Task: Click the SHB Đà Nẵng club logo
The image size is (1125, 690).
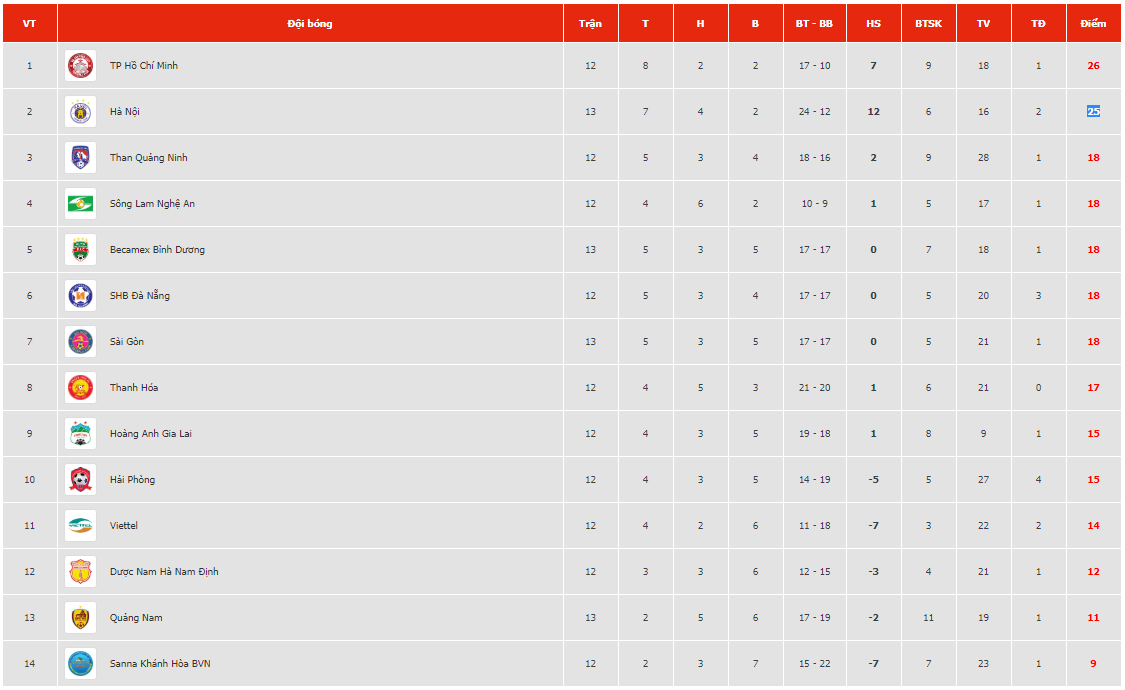Action: click(x=80, y=296)
